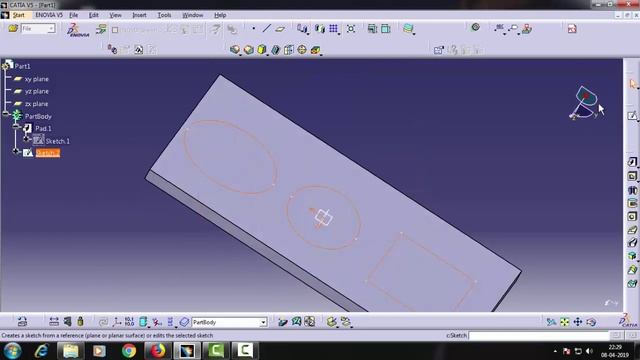Open the ENOVIA V5 menu
The width and height of the screenshot is (640, 360).
49,15
